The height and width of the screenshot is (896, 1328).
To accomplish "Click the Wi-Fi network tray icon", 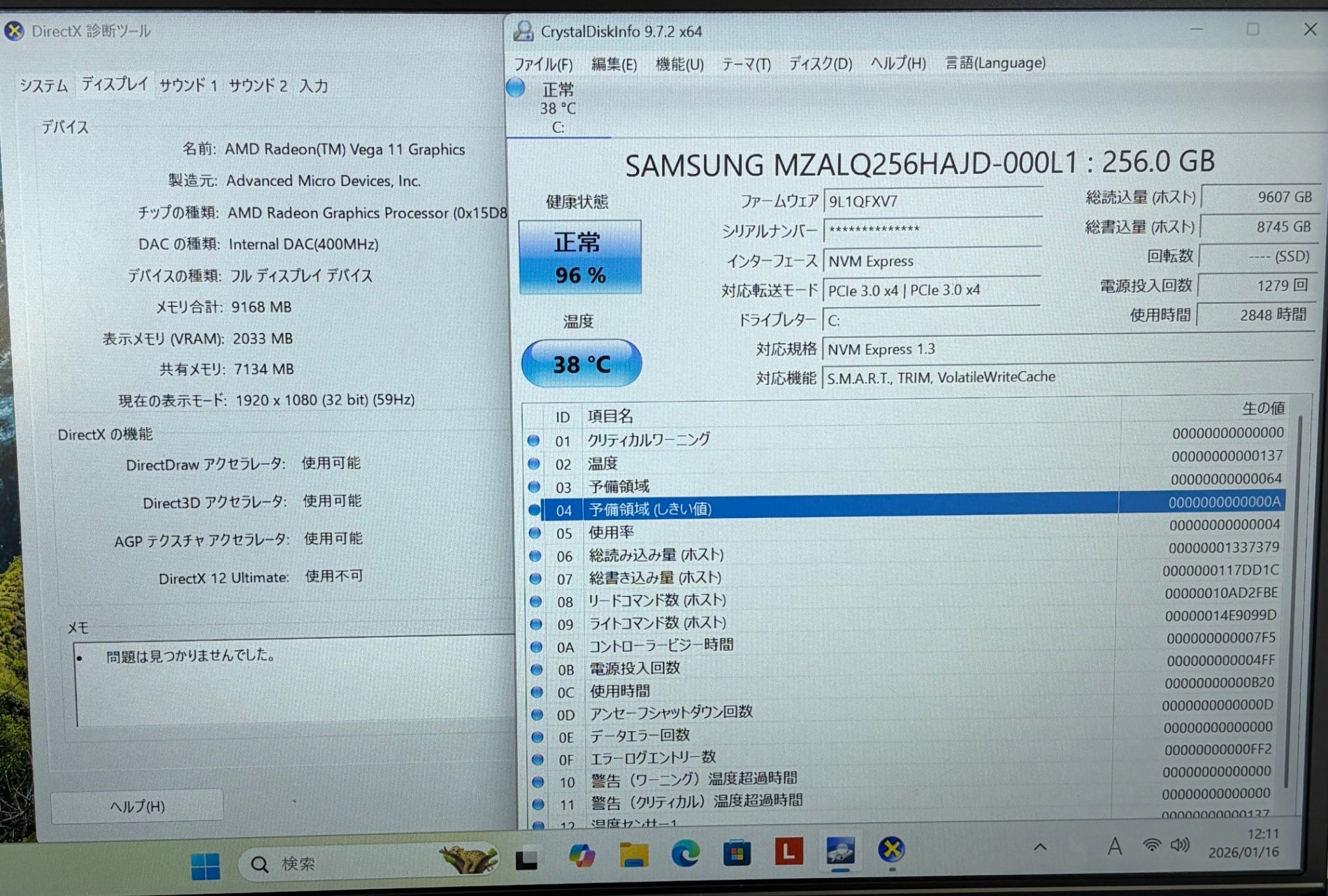I will point(1151,846).
